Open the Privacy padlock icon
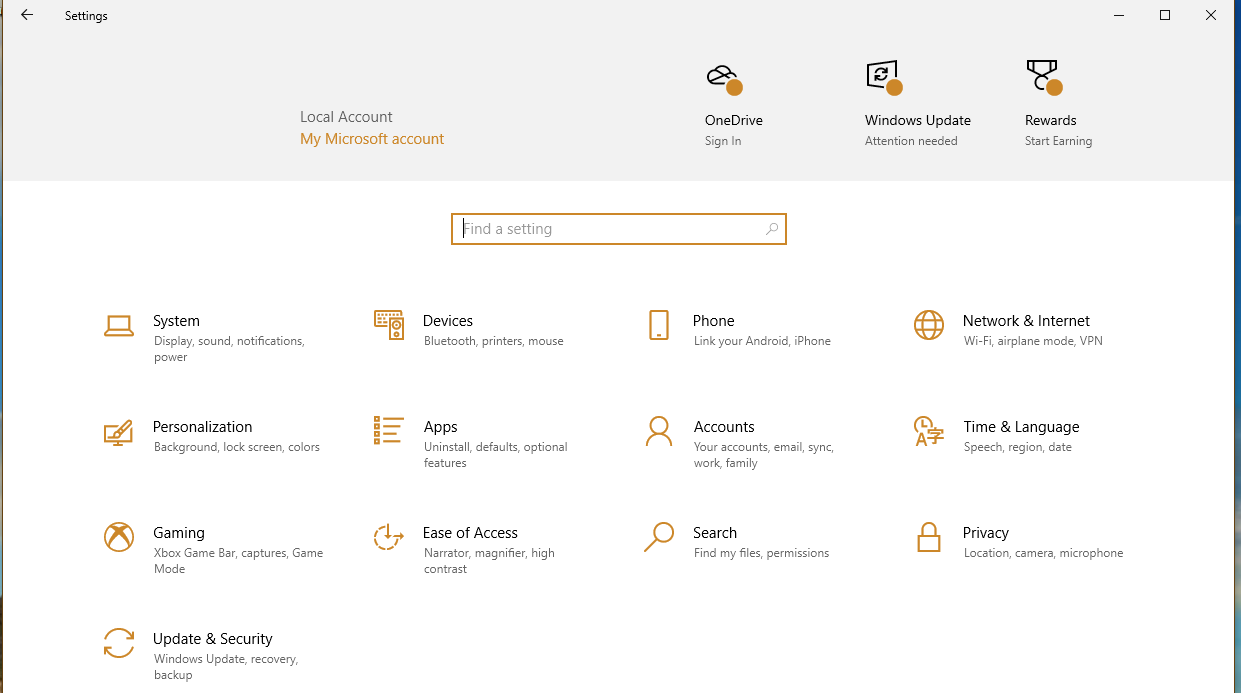The image size is (1241, 693). click(929, 537)
